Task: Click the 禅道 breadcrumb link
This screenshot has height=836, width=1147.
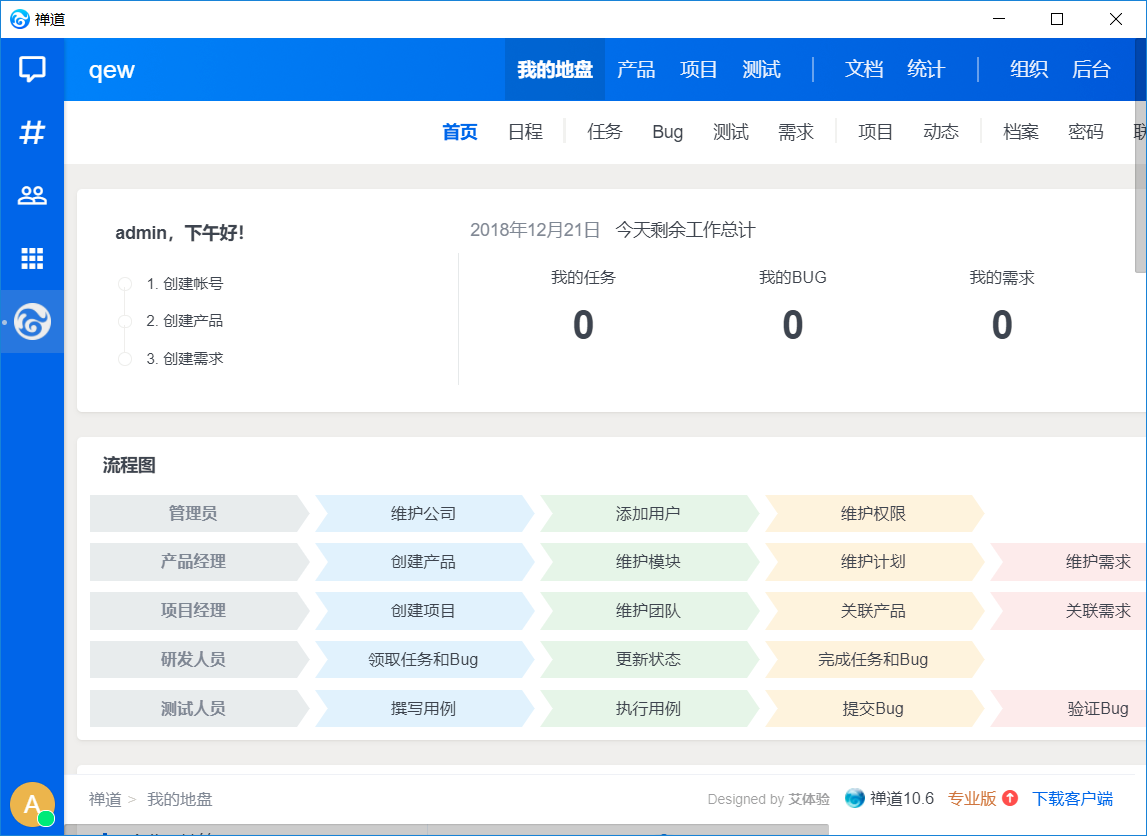Action: click(x=105, y=799)
